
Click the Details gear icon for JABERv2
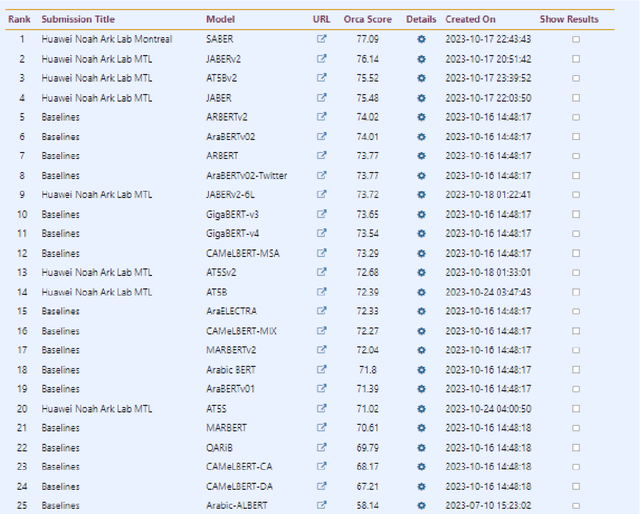421,59
